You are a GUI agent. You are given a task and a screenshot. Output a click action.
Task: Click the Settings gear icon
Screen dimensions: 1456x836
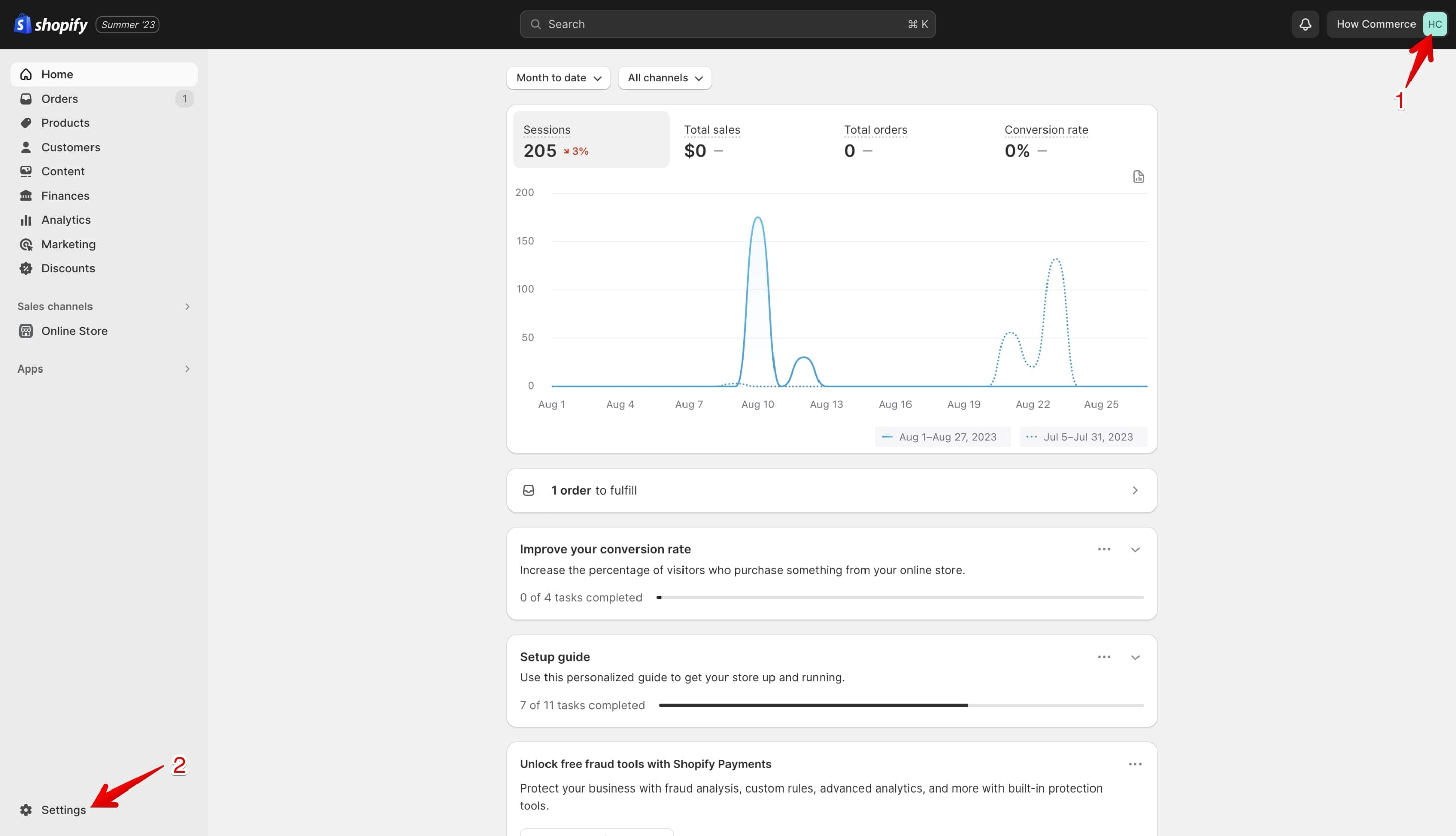coord(26,810)
